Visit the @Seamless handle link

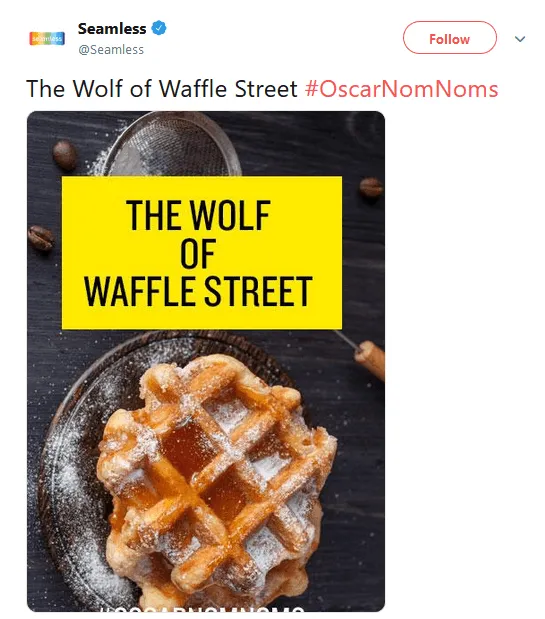(111, 50)
